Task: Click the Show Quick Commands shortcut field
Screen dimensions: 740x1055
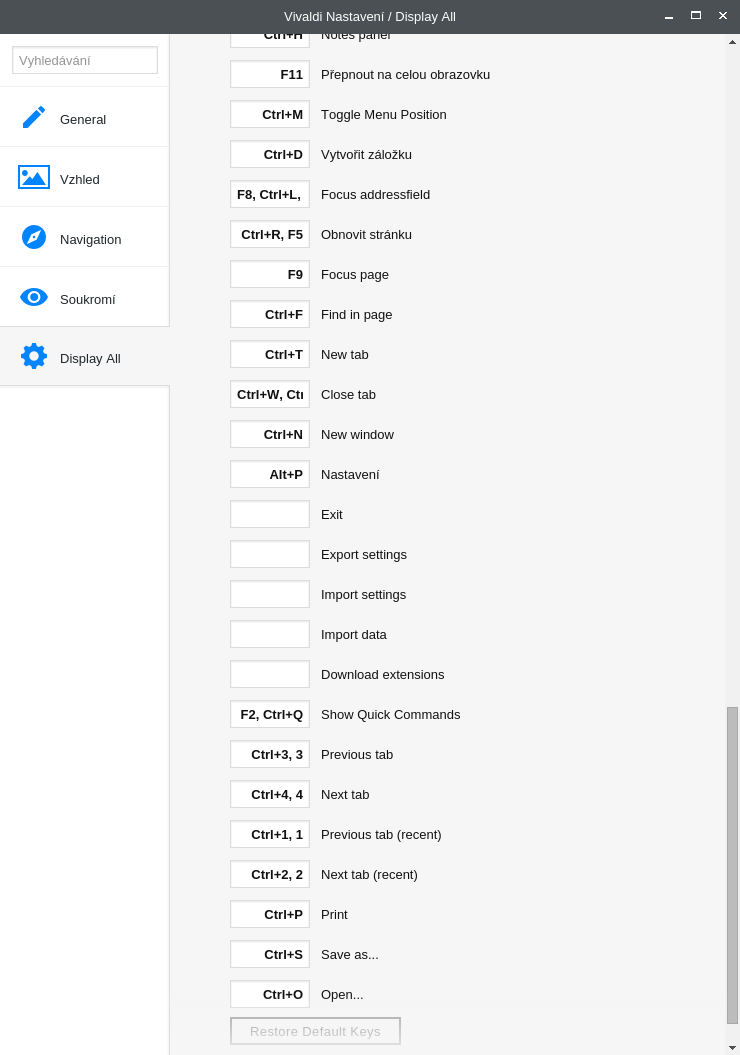Action: [270, 714]
